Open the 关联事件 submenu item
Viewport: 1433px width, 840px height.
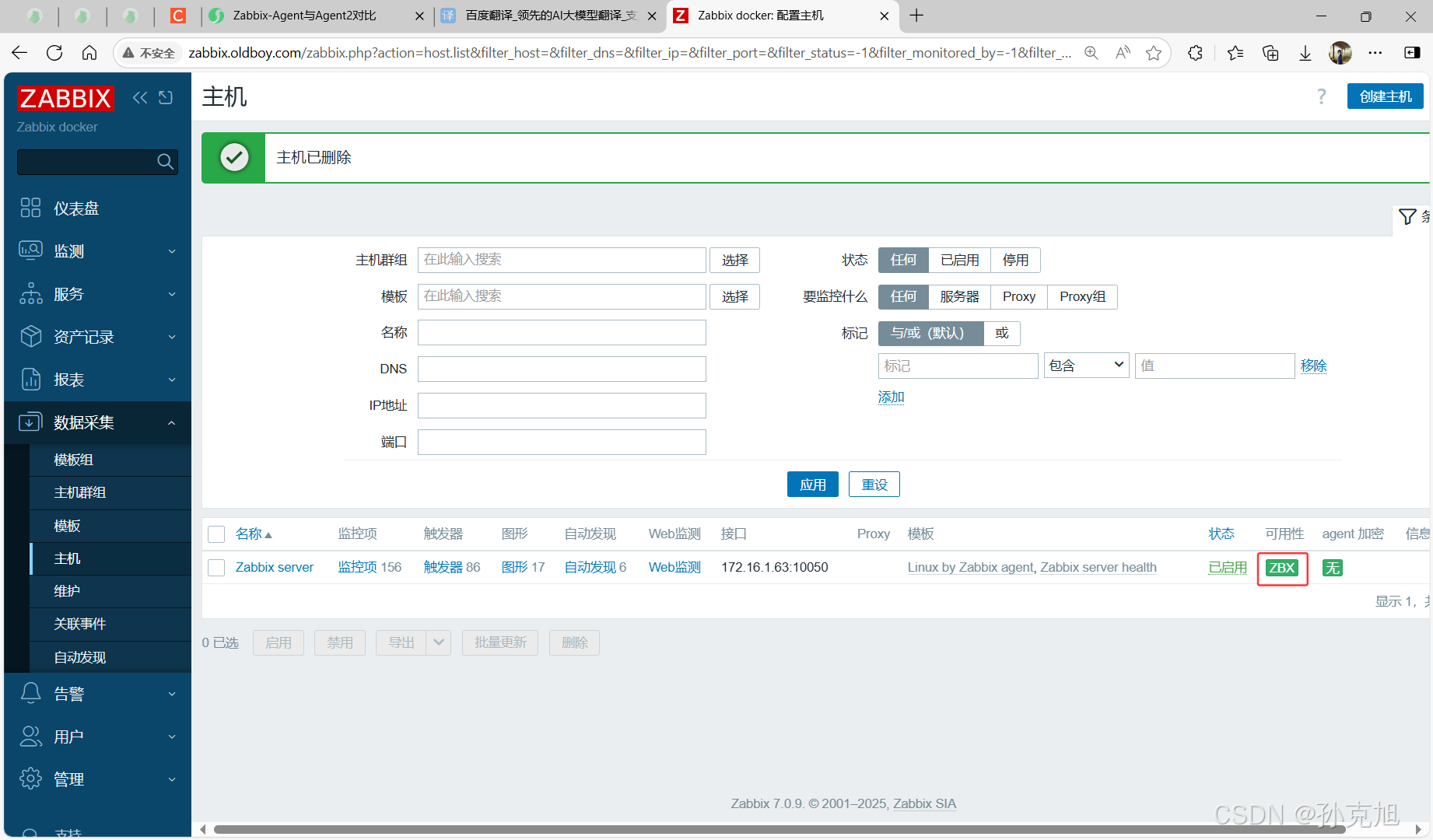[110, 624]
